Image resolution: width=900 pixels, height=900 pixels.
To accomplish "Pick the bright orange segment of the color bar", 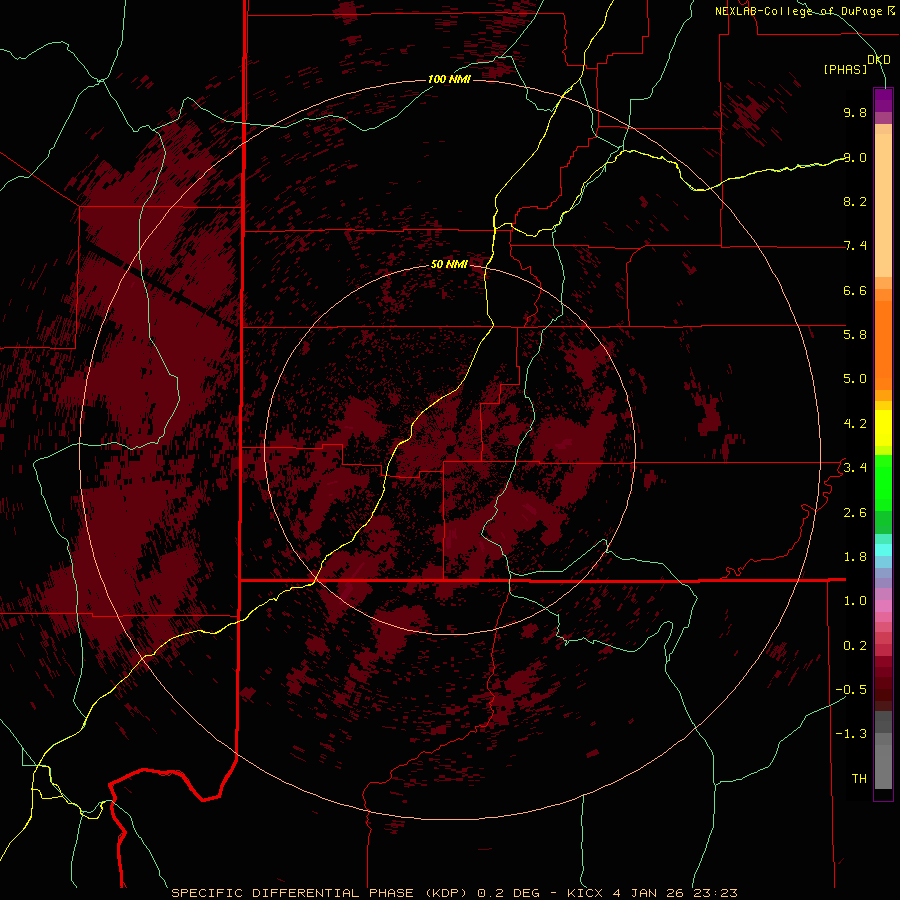I will click(883, 346).
